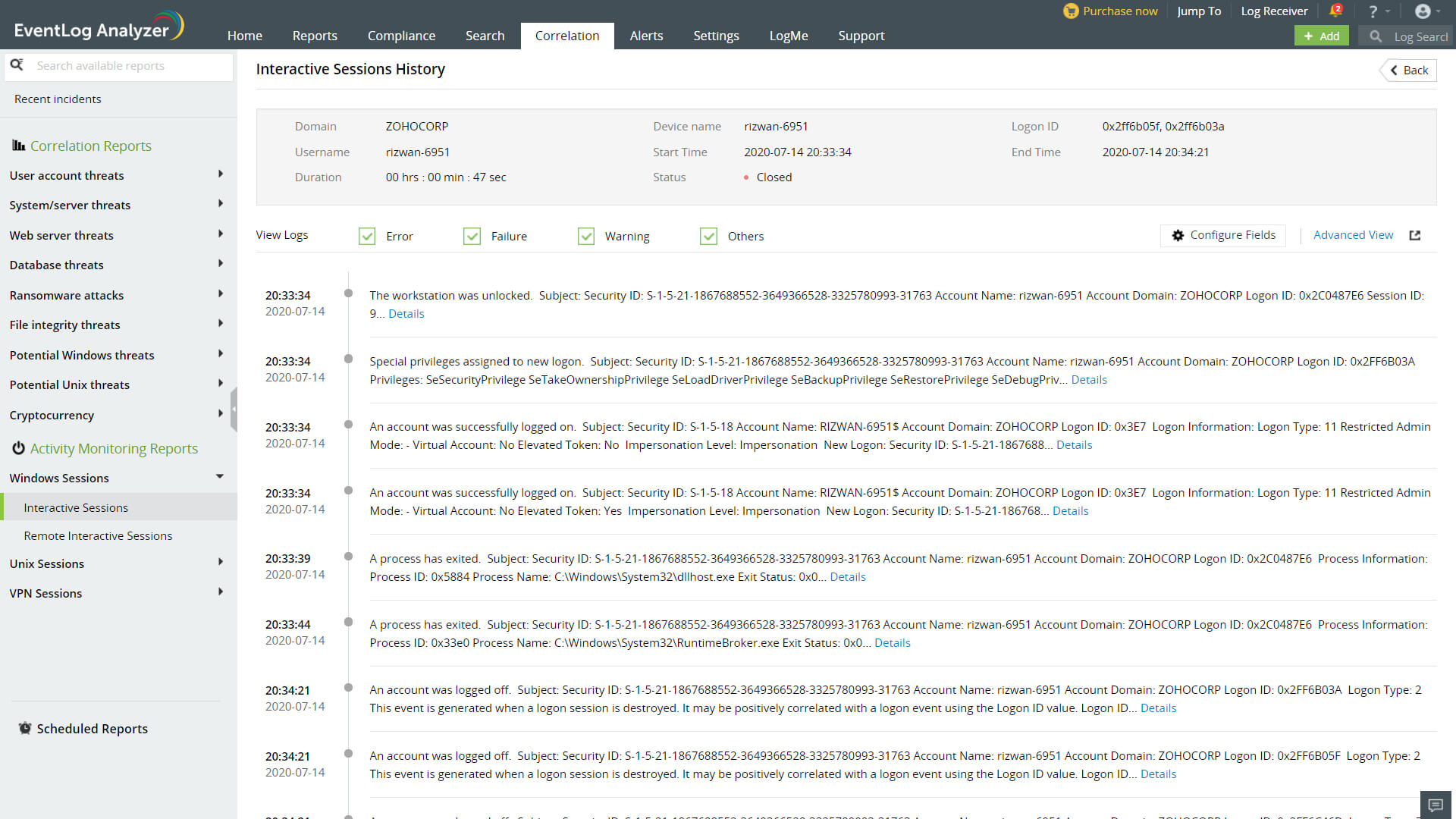Expand Ransomware attacks report group
Screen dimensions: 1456x819
221,294
